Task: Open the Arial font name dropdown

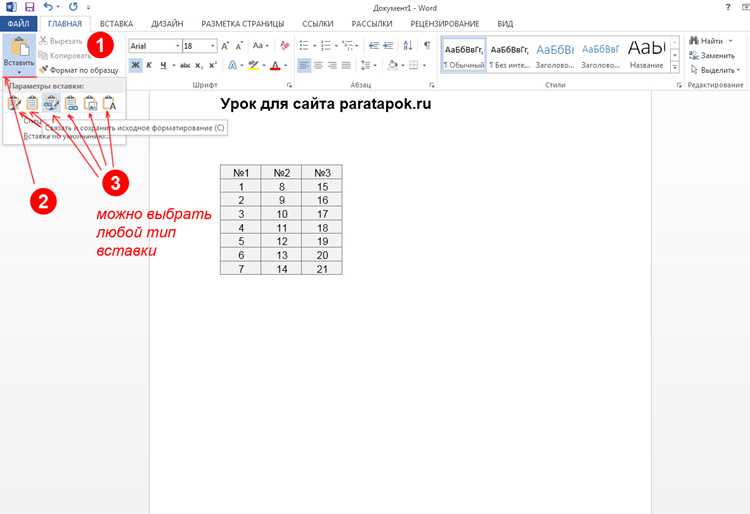Action: click(x=177, y=46)
